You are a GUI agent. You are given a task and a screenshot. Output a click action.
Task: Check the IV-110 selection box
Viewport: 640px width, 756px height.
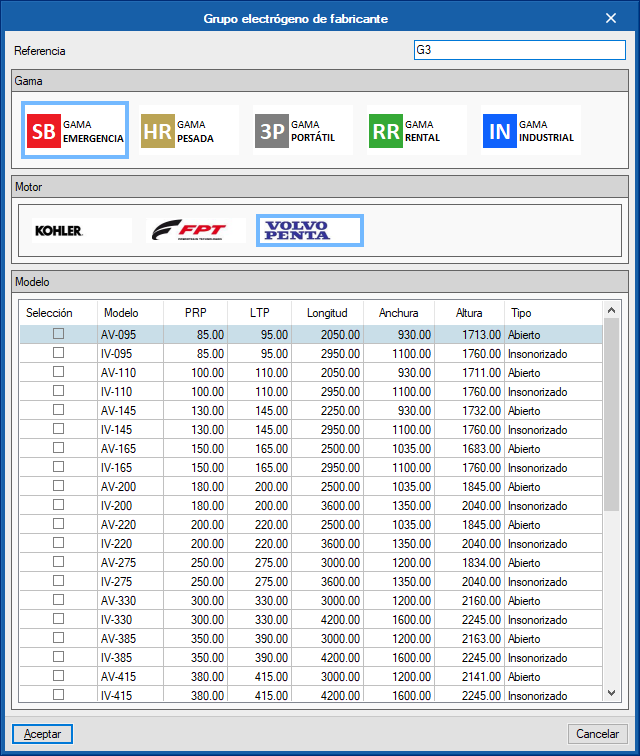[x=58, y=391]
